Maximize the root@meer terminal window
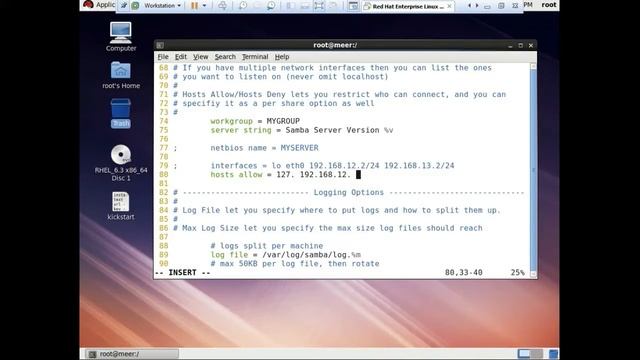This screenshot has height=360, width=640. point(520,45)
